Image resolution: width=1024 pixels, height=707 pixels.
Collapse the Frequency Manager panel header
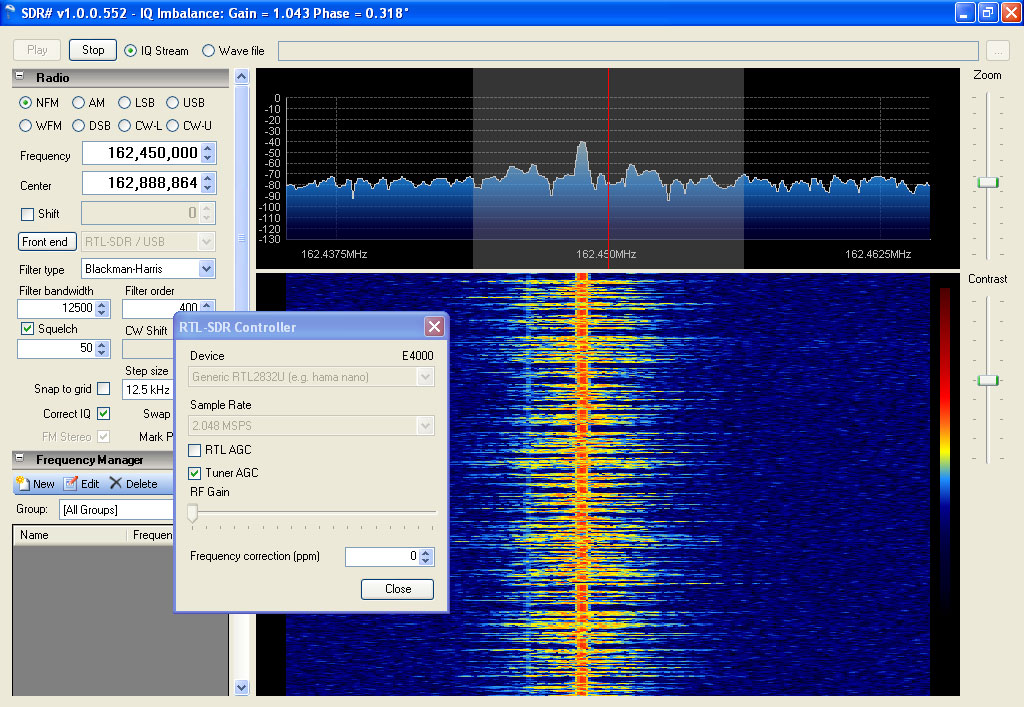tap(20, 460)
